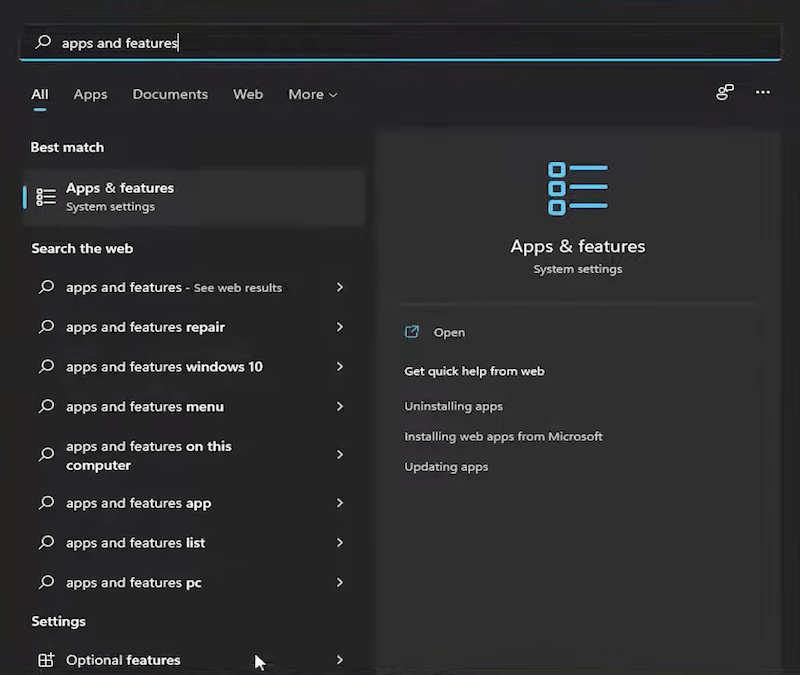
Task: Open the feedback people icon at top right
Action: (x=724, y=92)
